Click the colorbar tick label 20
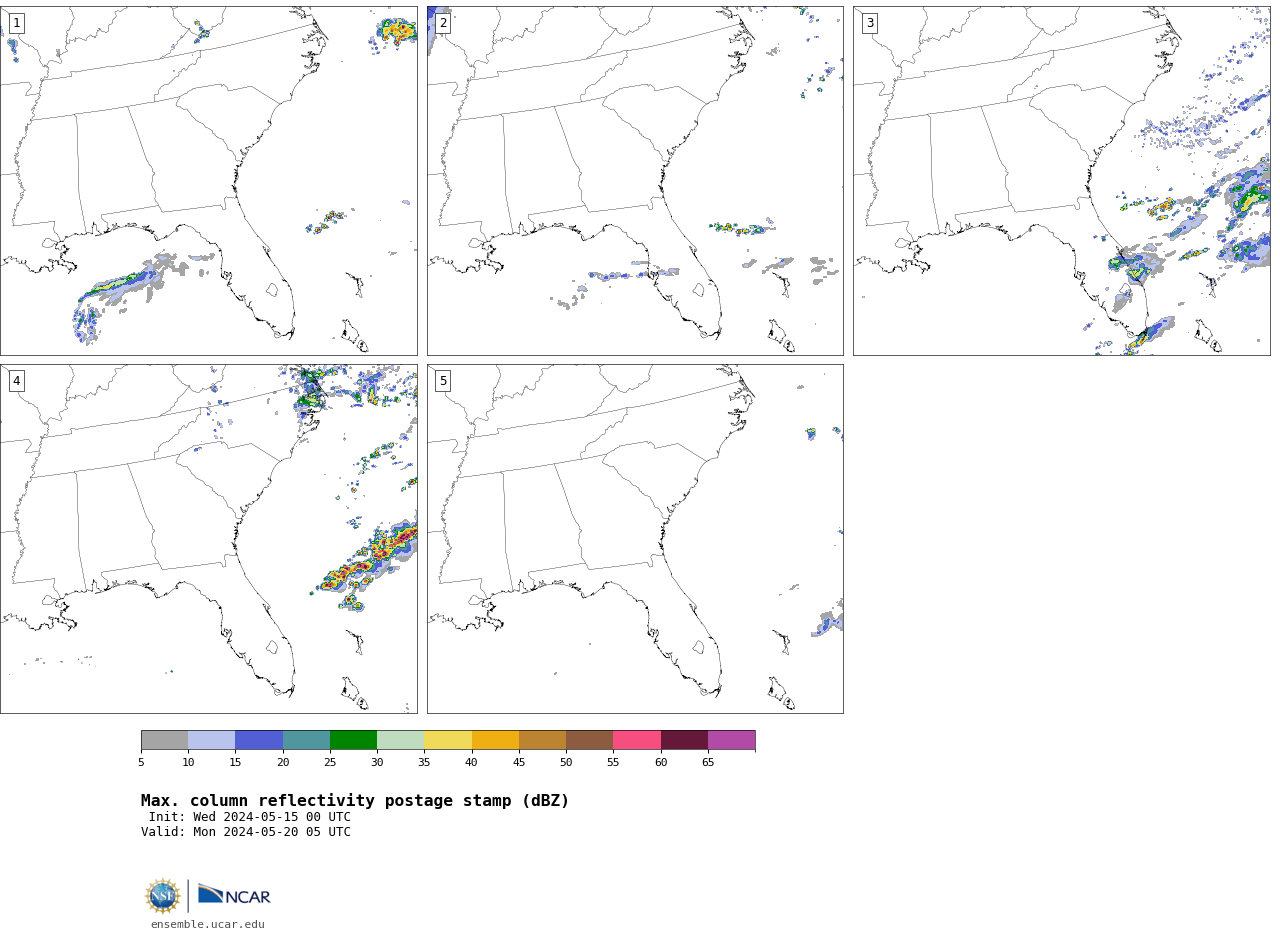 tap(283, 762)
